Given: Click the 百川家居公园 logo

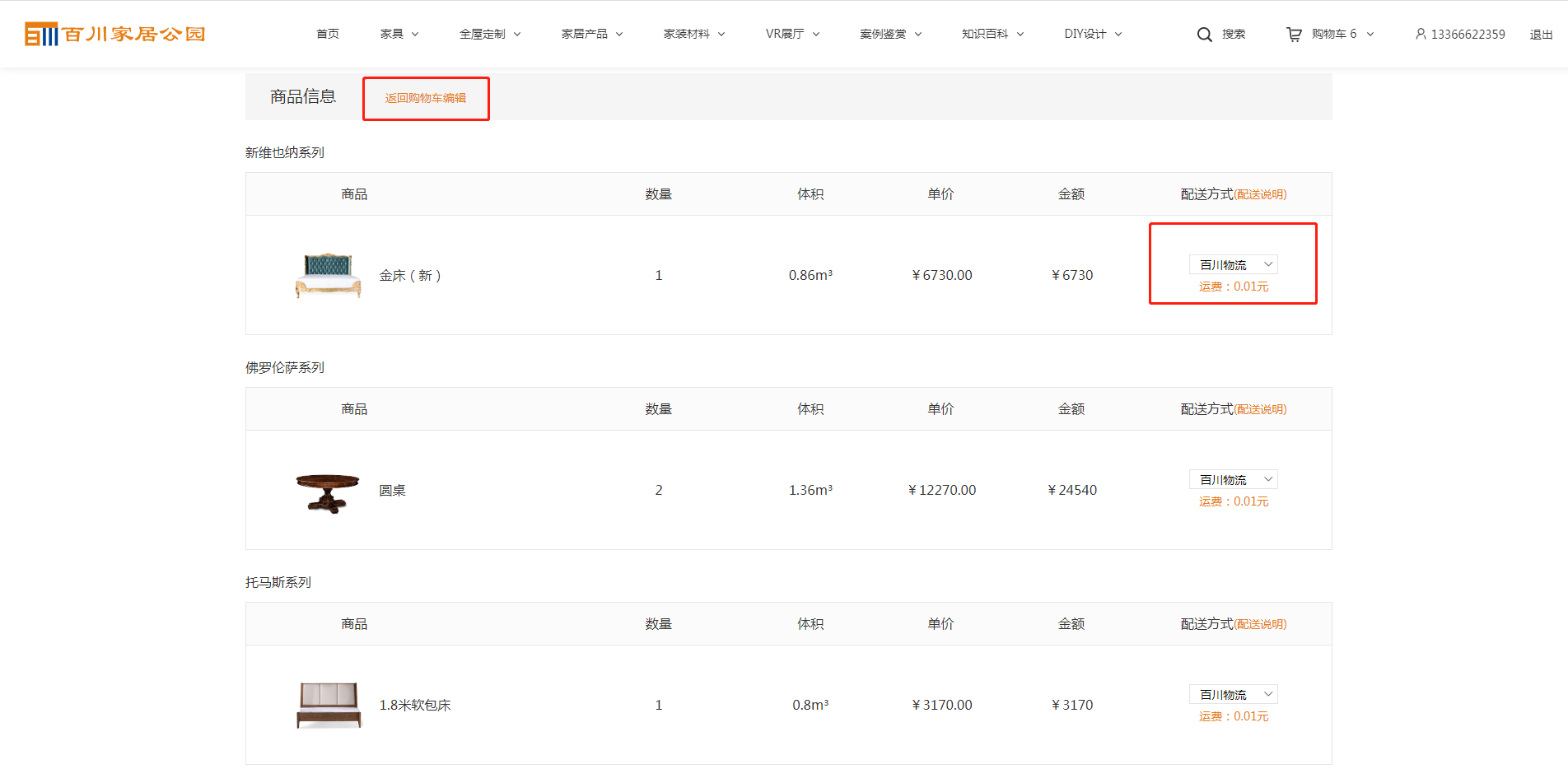Looking at the screenshot, I should point(115,34).
